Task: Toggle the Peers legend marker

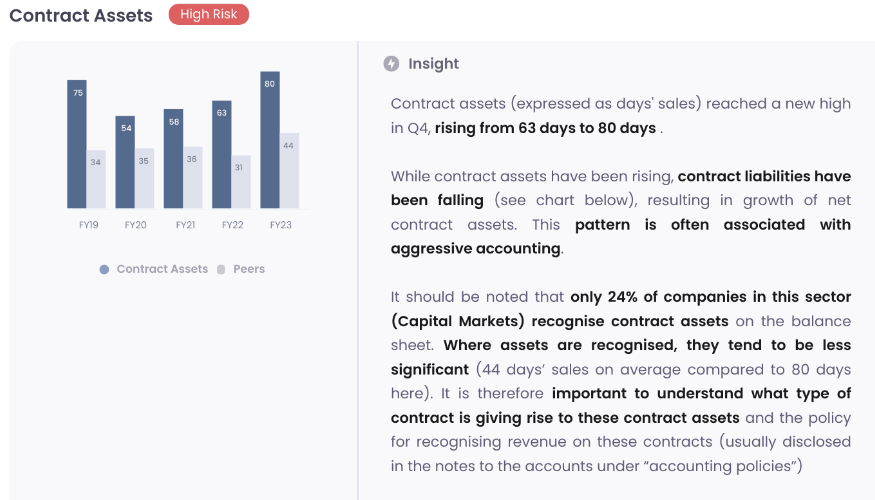Action: coord(221,270)
